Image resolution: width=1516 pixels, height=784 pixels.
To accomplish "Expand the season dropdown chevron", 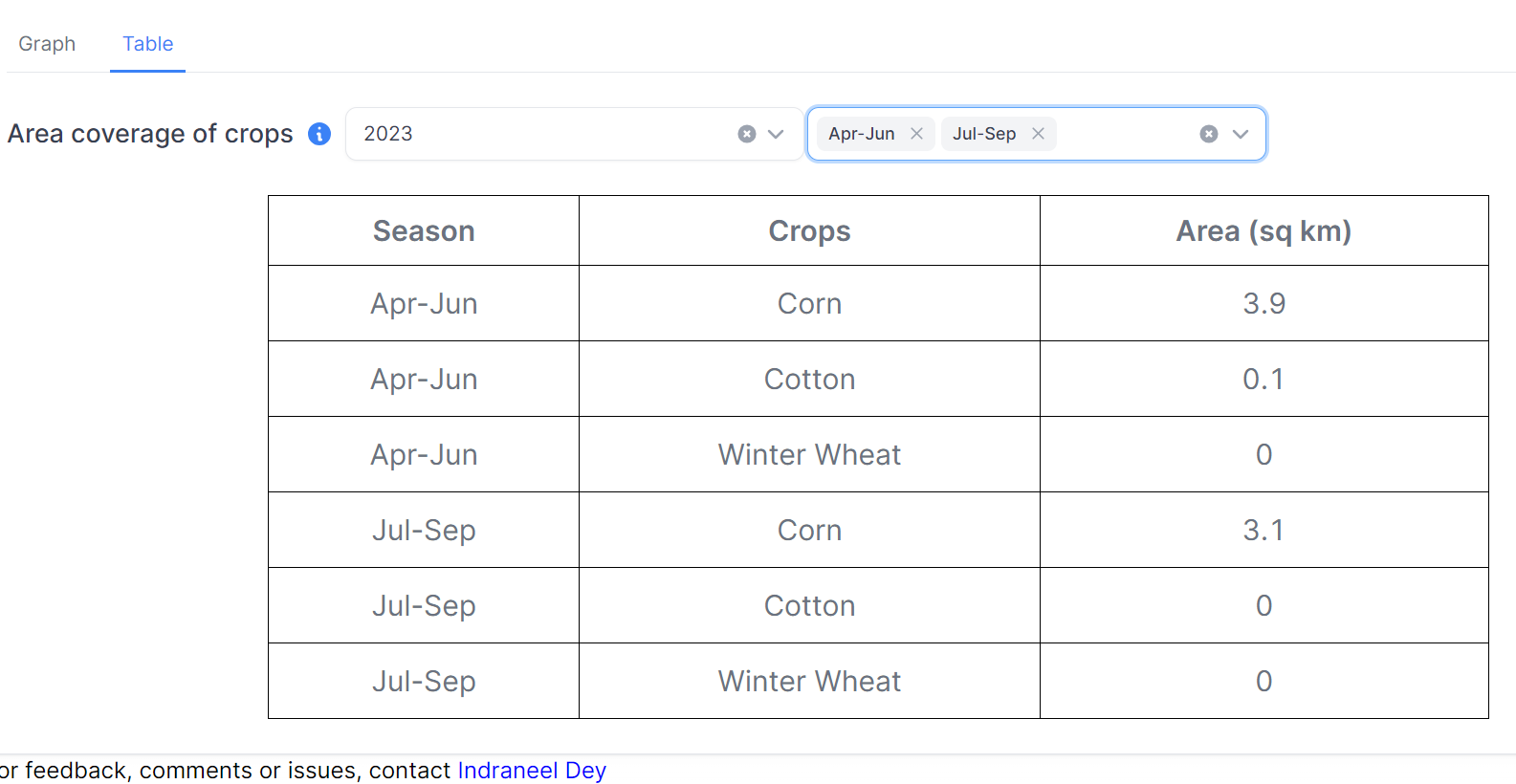I will (x=1241, y=134).
